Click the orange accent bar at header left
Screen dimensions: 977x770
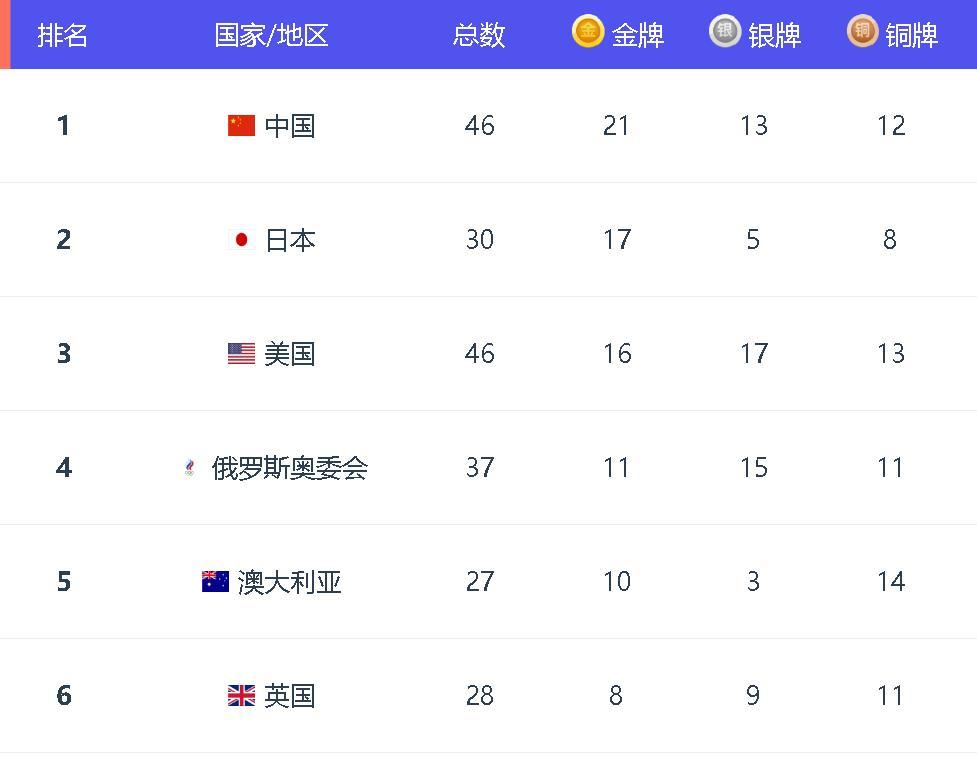(5, 34)
